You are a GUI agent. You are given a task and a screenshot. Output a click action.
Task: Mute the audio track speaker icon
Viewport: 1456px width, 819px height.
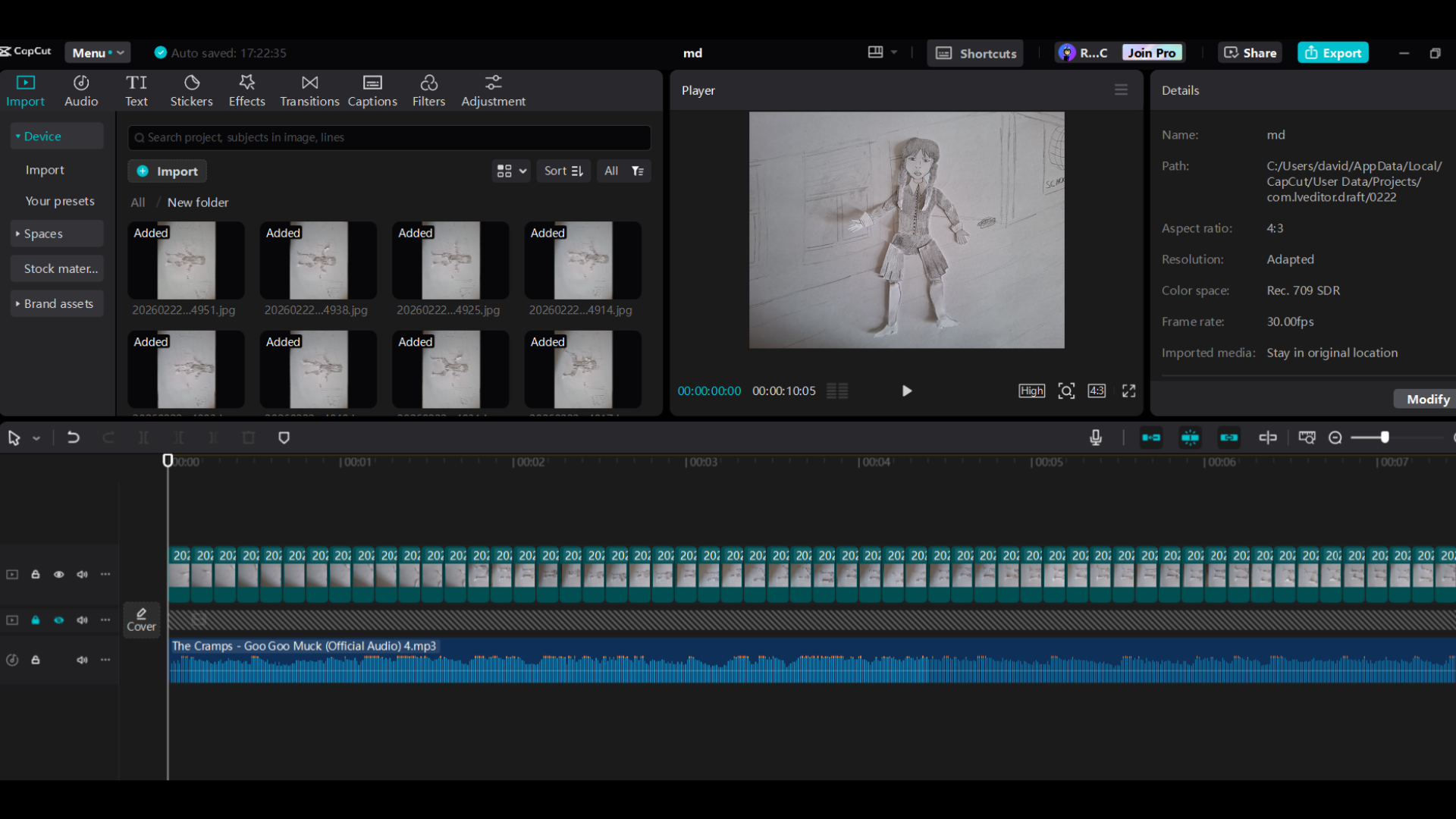point(82,660)
